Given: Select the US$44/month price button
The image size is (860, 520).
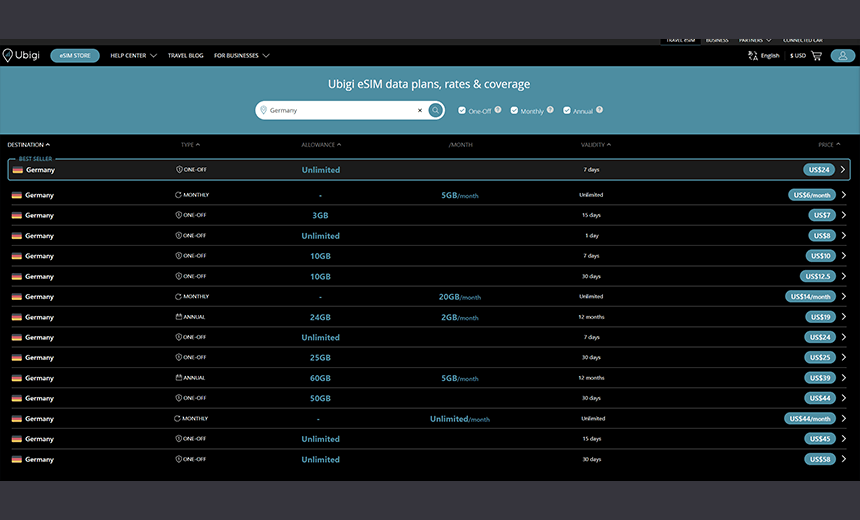Looking at the screenshot, I should (x=810, y=418).
